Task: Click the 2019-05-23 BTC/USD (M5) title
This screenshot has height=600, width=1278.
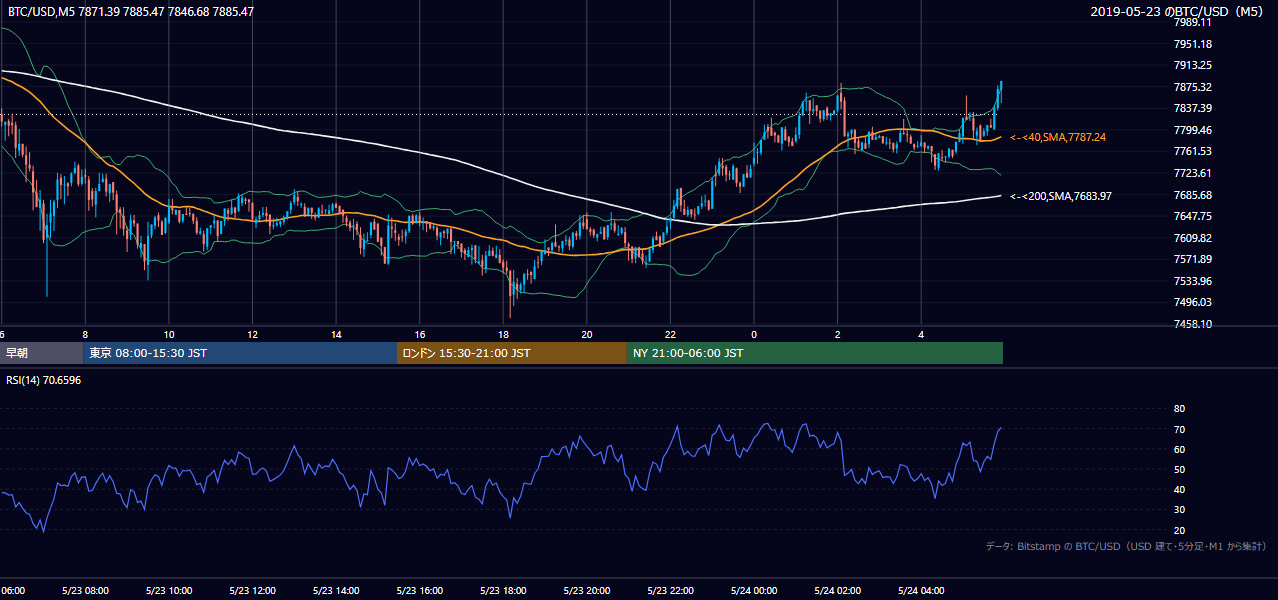Action: (1179, 11)
